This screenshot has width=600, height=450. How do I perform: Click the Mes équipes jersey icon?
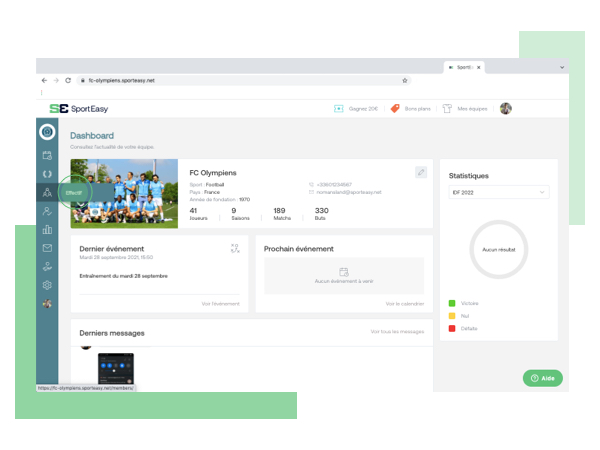447,109
